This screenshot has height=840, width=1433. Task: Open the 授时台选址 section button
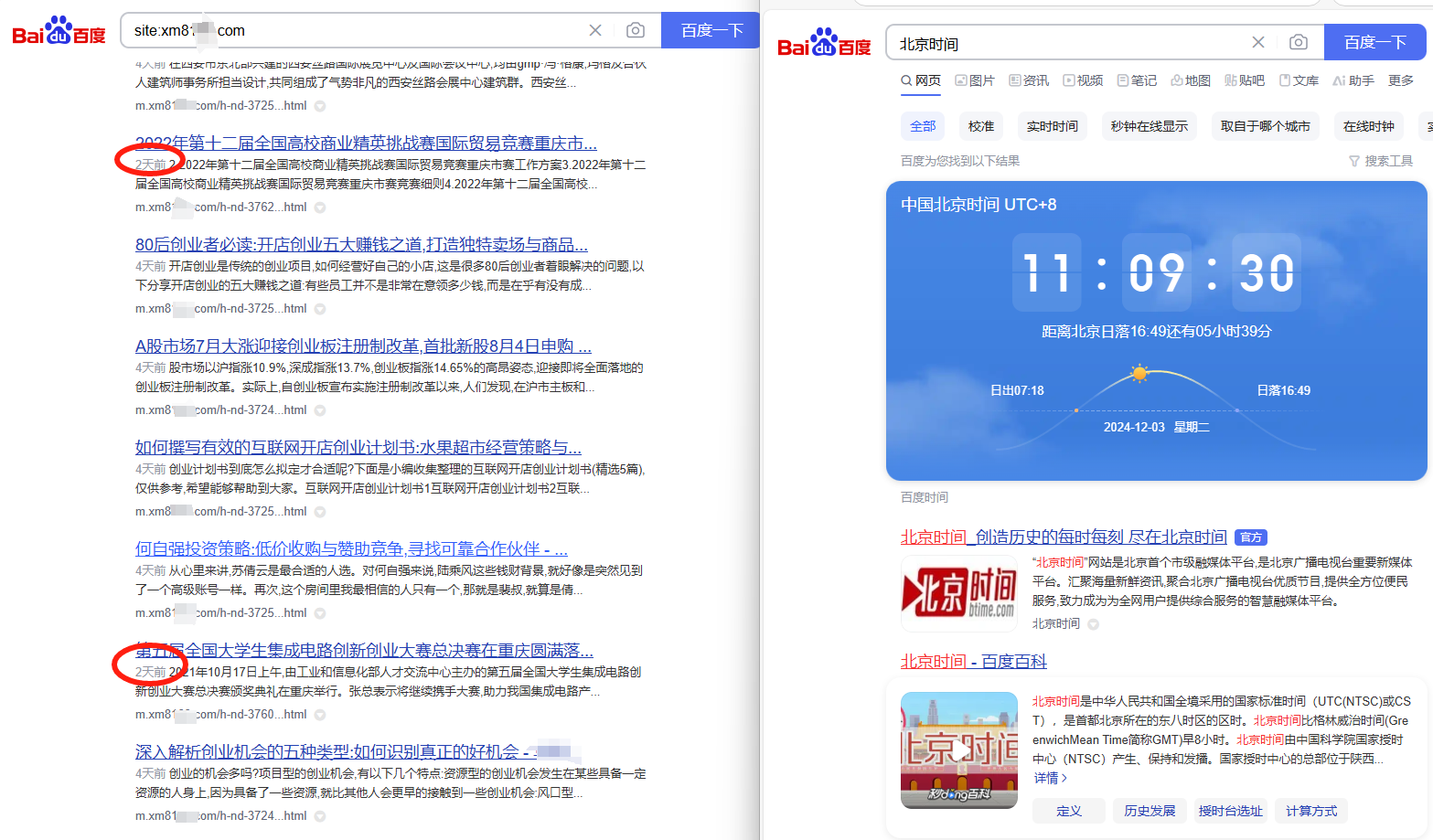pyautogui.click(x=1231, y=811)
